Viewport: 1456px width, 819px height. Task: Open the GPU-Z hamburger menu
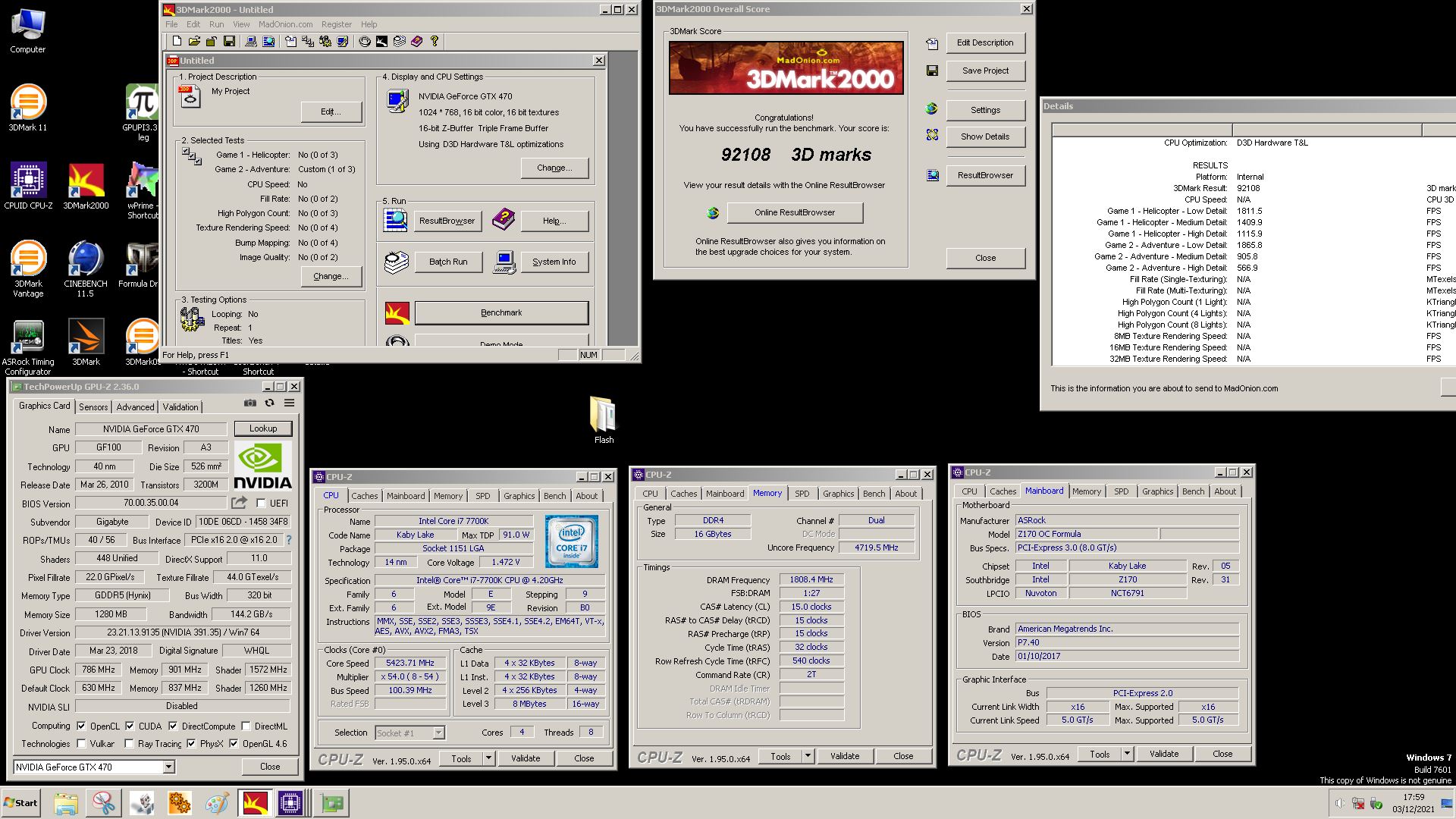(x=289, y=403)
